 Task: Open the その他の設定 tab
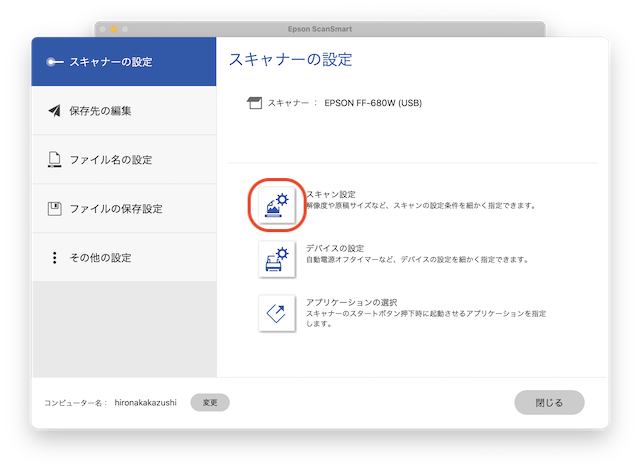(x=124, y=257)
